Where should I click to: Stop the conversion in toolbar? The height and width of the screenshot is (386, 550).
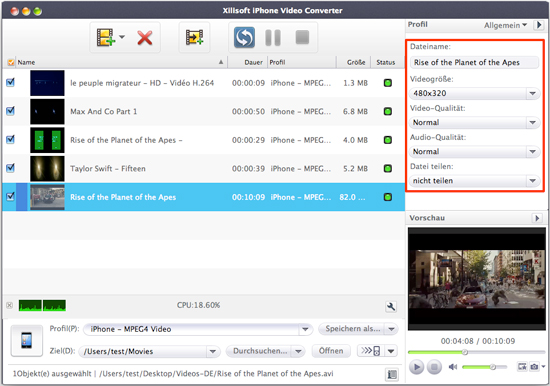pos(302,37)
